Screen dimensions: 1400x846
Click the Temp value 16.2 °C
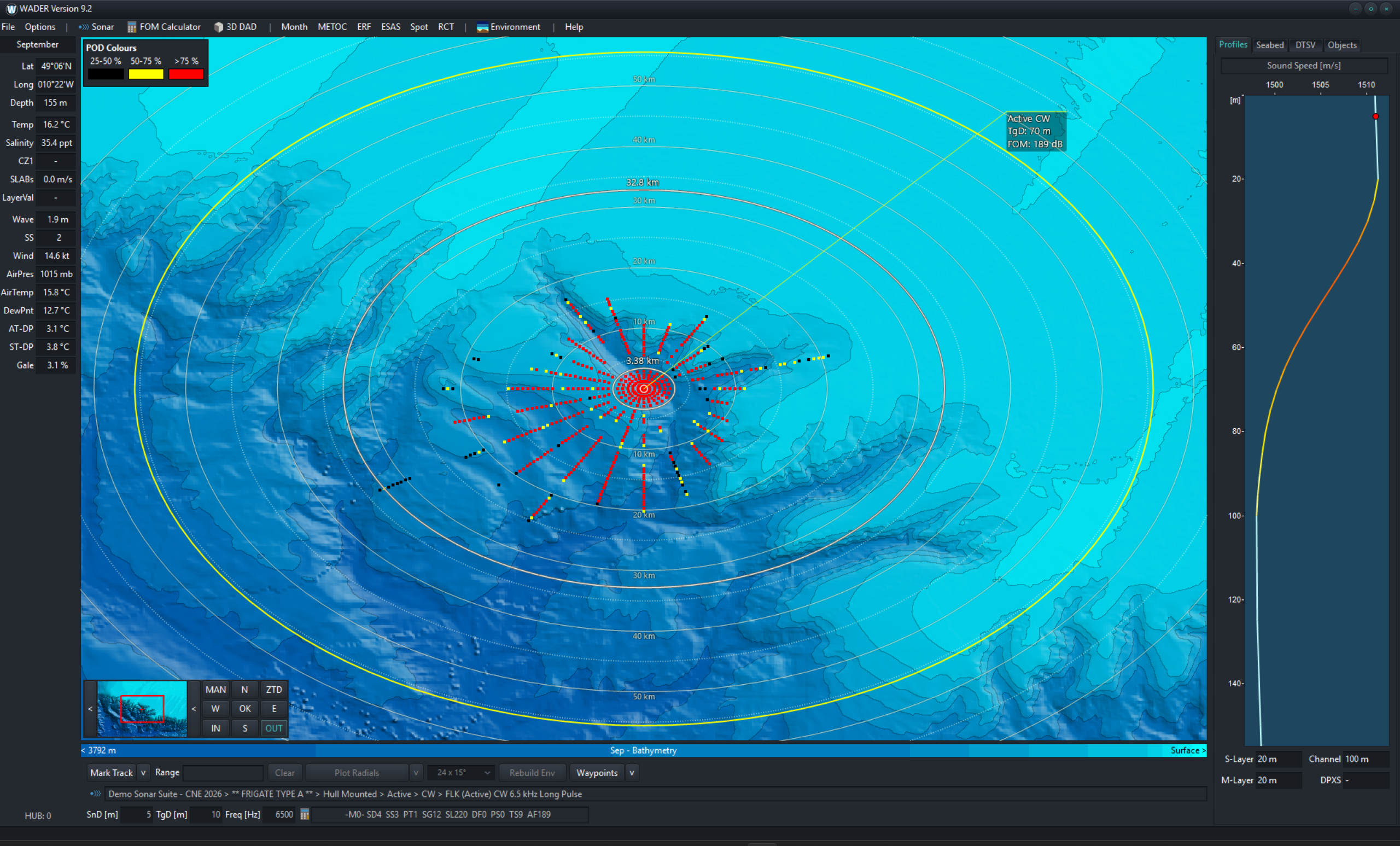pos(57,125)
